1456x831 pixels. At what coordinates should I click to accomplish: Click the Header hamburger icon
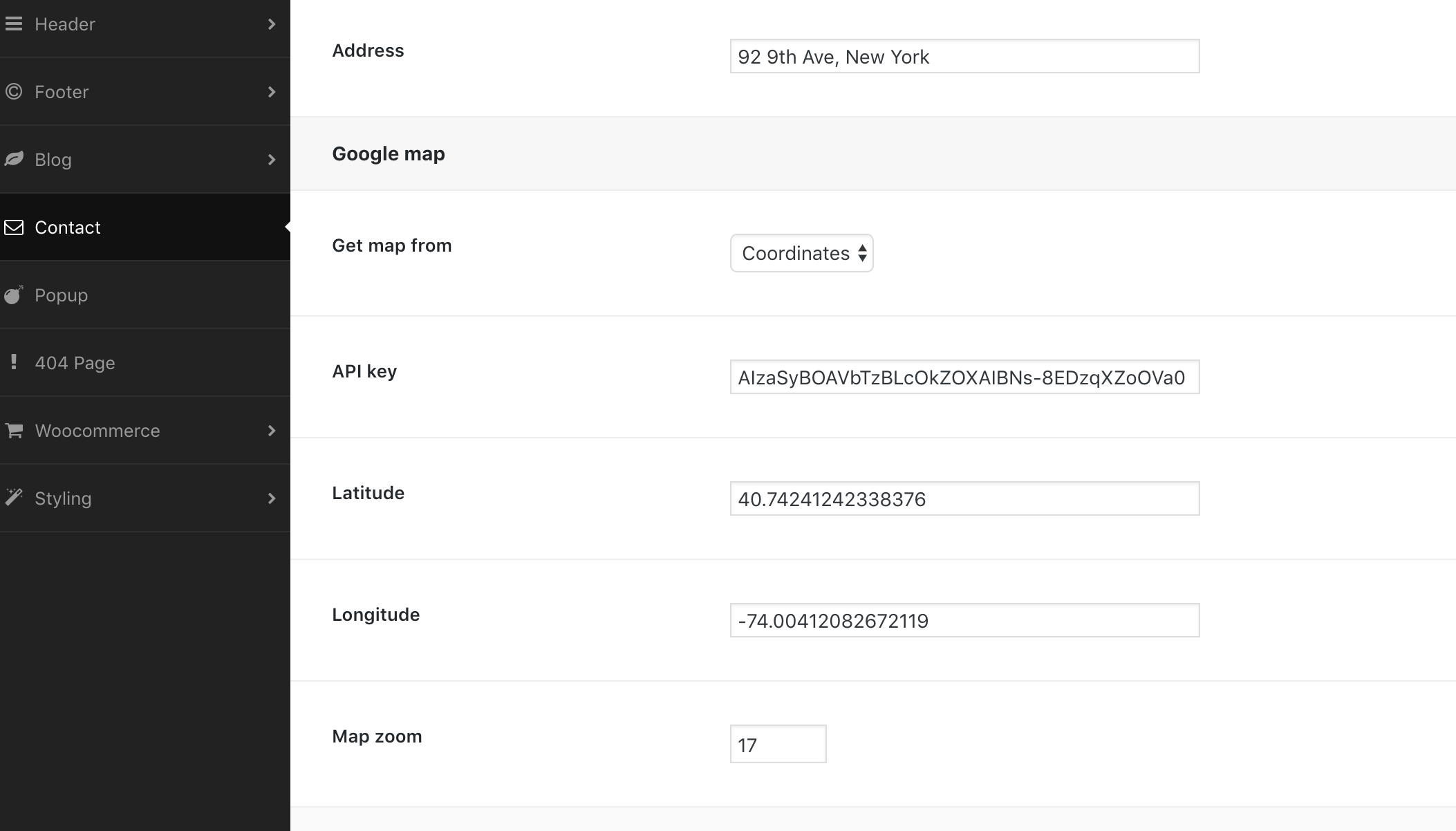pyautogui.click(x=14, y=24)
